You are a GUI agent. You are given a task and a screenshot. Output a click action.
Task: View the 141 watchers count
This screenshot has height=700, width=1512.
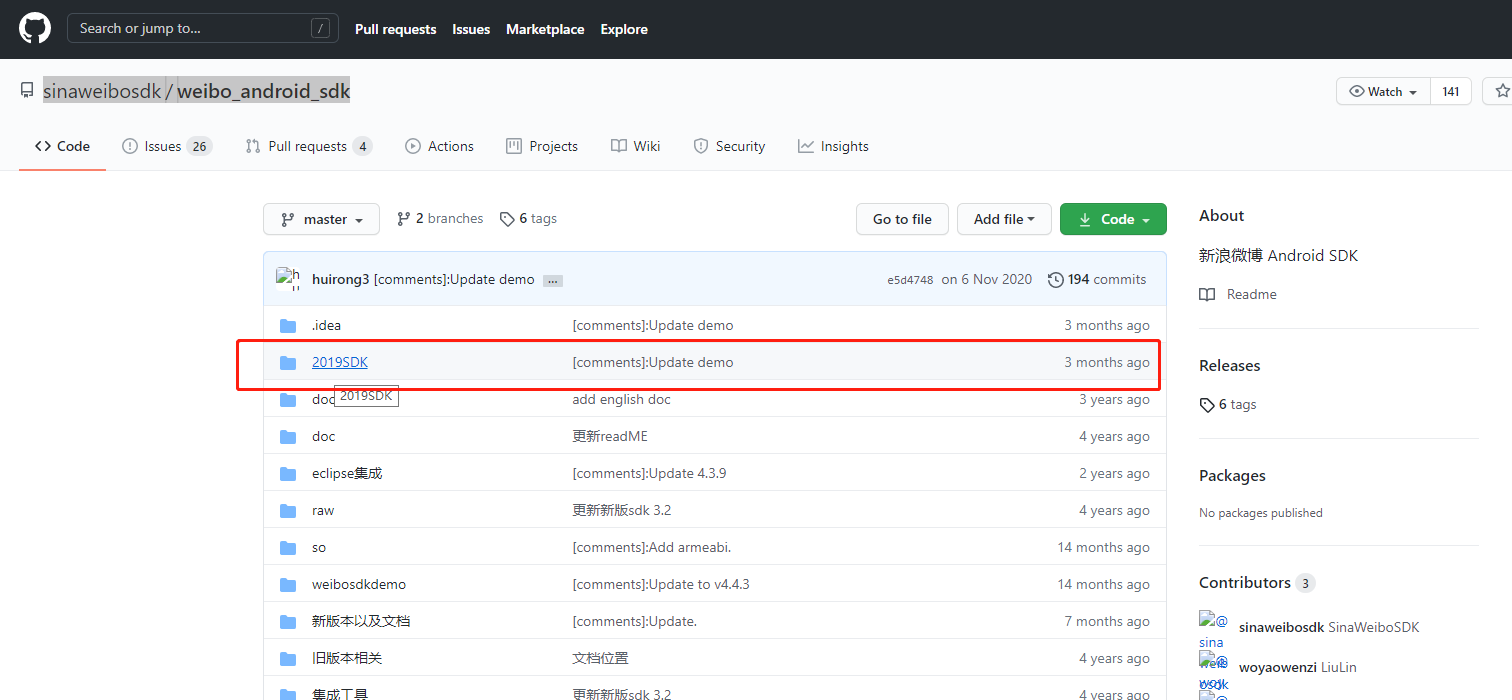pos(1451,91)
